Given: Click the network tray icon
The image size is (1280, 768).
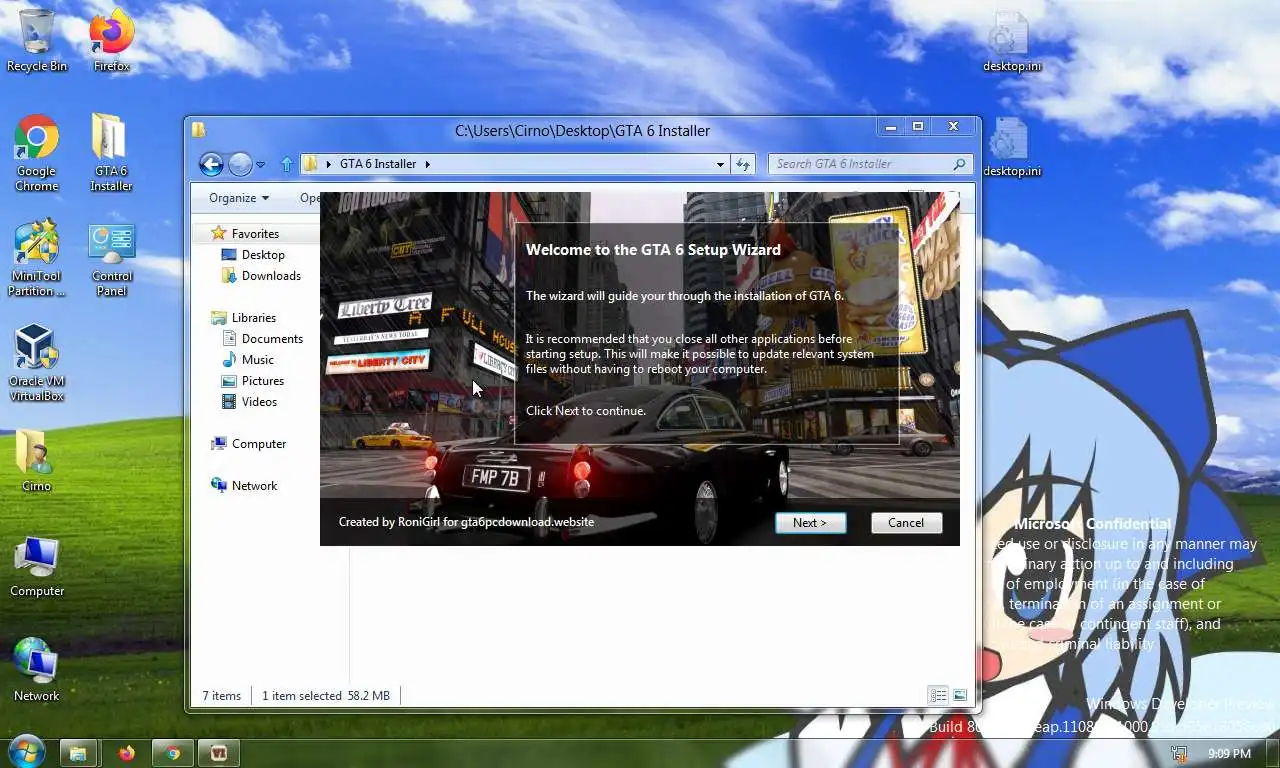Looking at the screenshot, I should pos(1179,753).
